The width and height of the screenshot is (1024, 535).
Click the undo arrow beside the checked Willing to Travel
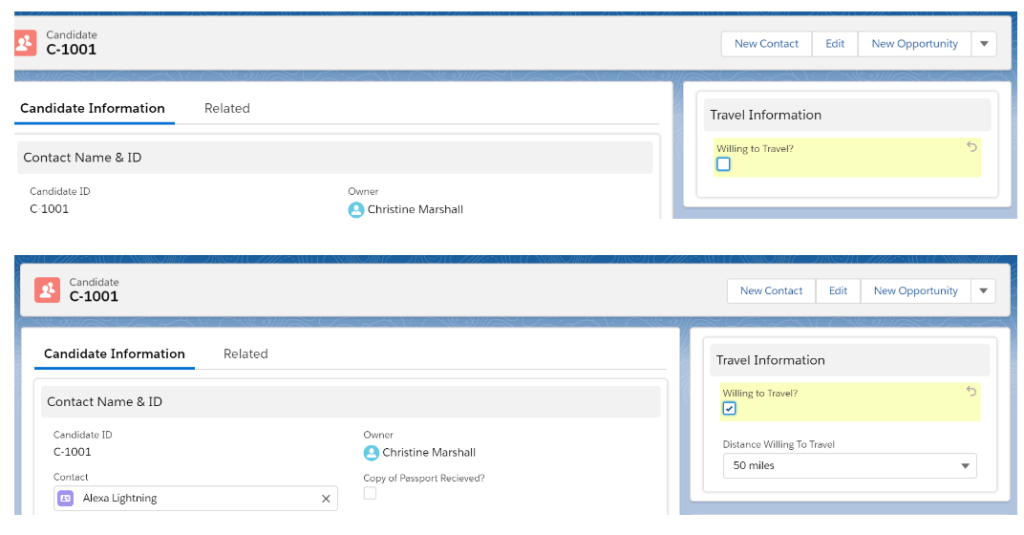click(971, 392)
